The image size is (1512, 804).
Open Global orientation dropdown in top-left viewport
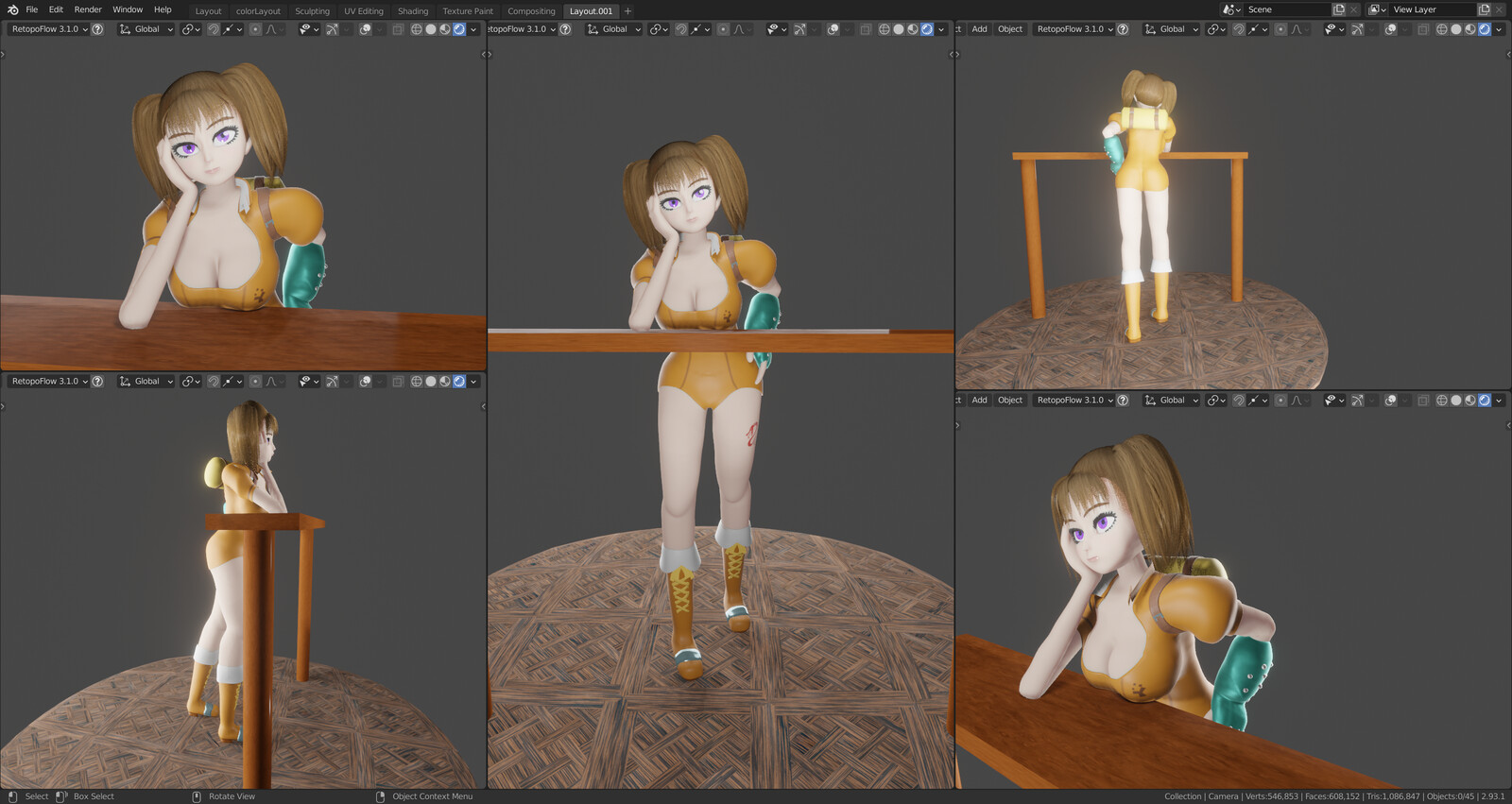[x=146, y=29]
